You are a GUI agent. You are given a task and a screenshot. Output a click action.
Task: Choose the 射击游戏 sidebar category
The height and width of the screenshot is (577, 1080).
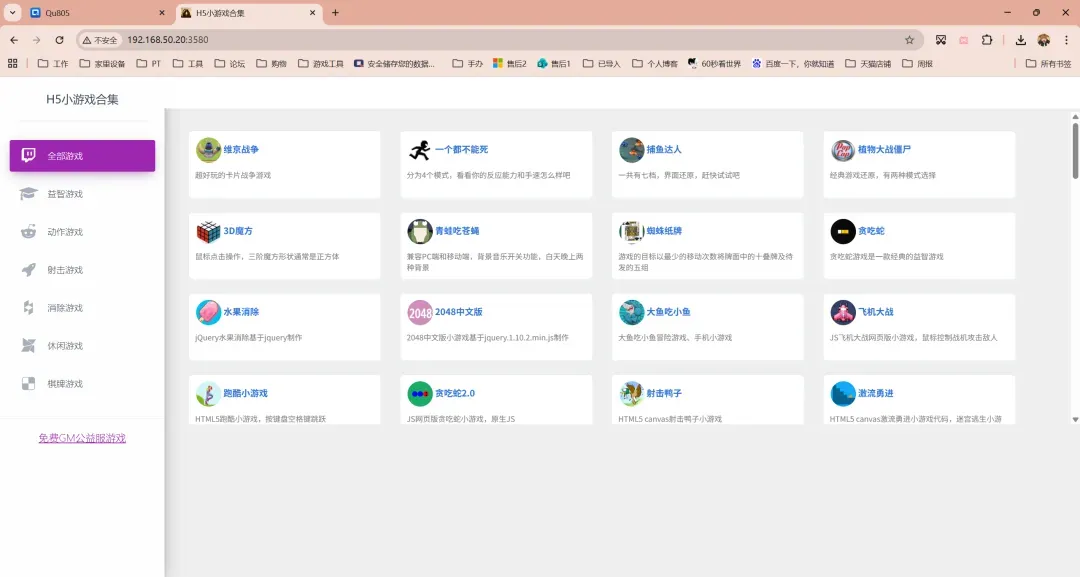pos(65,270)
